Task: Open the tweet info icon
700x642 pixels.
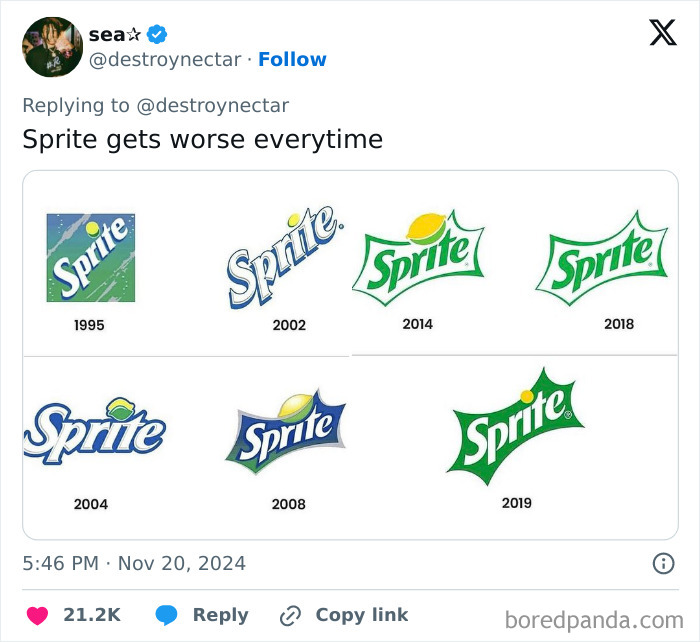Action: 663,564
